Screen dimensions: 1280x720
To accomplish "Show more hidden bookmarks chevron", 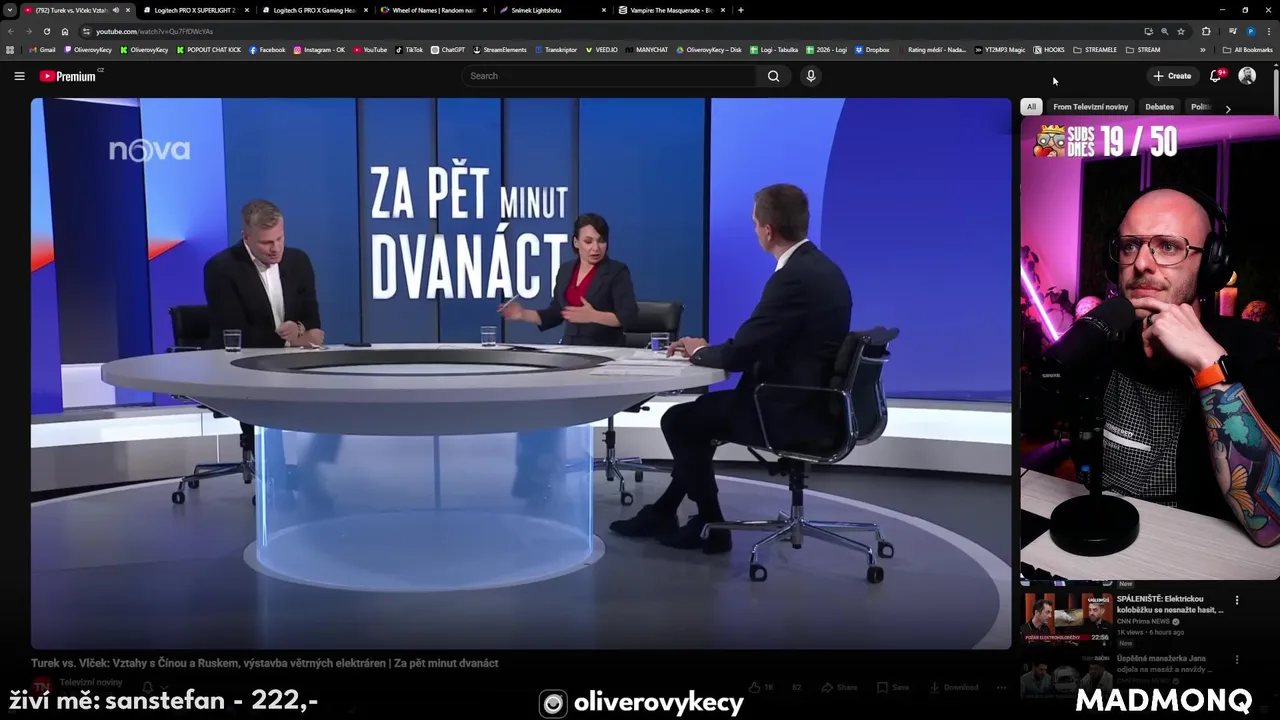I will [1203, 49].
